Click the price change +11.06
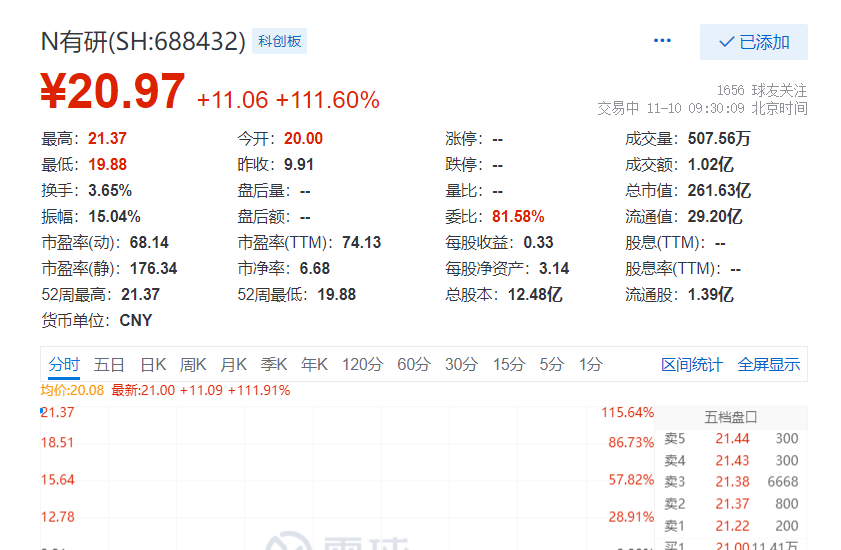 tap(232, 100)
